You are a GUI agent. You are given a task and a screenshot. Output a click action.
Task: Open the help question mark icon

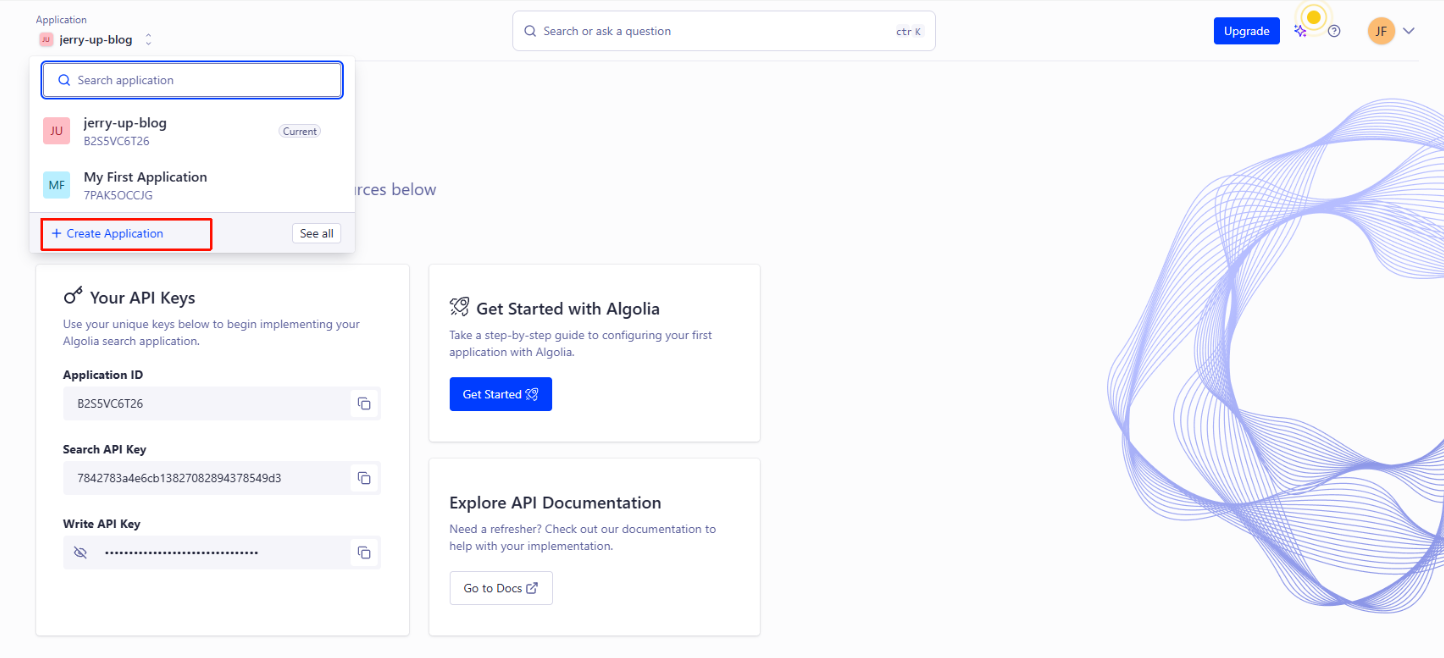click(1334, 31)
